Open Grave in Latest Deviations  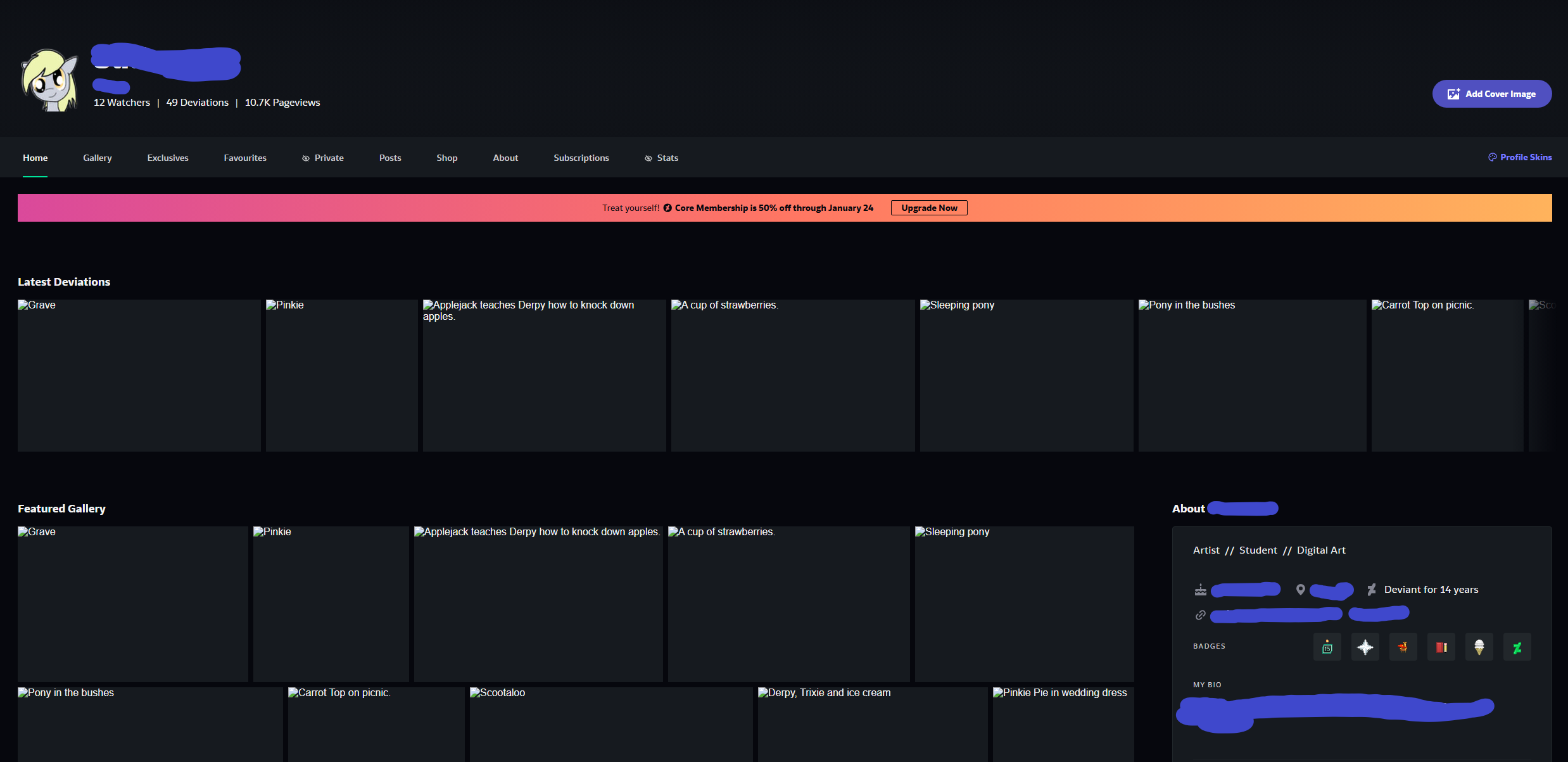pyautogui.click(x=139, y=376)
